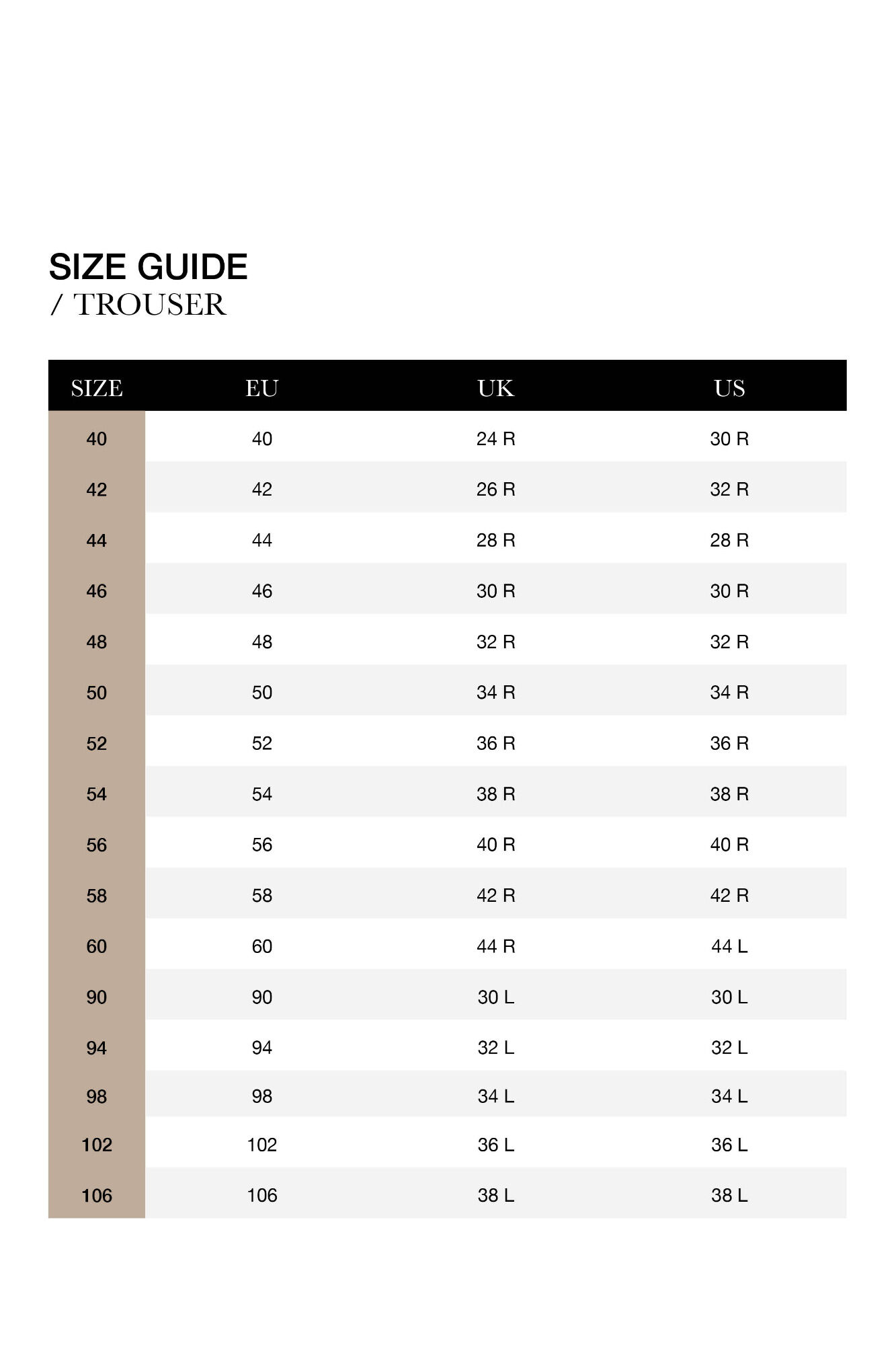Viewport: 896px width, 1345px height.
Task: Select the EU column header
Action: (261, 388)
